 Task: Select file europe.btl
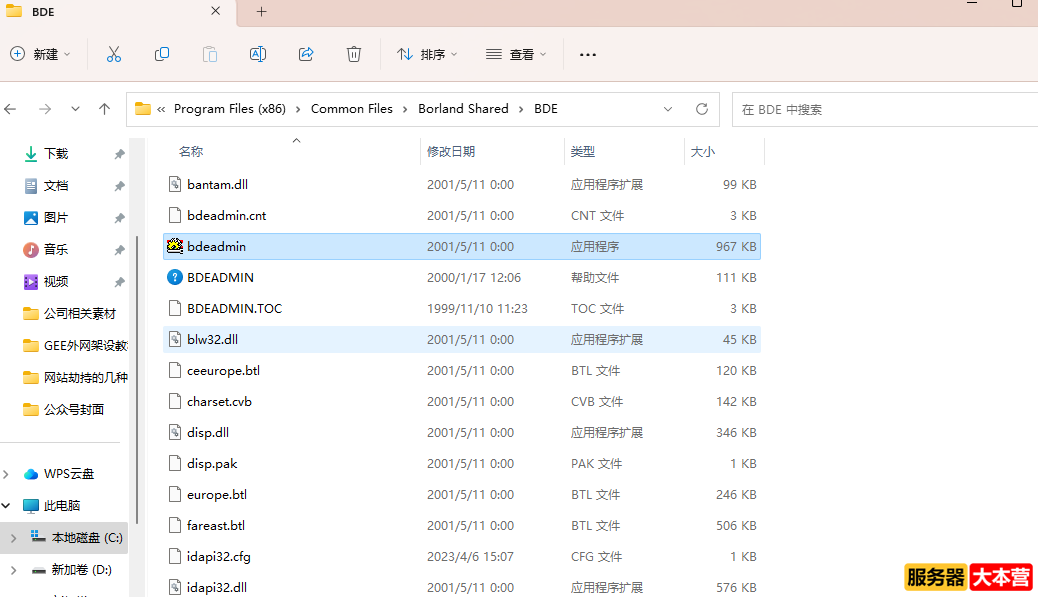461,494
